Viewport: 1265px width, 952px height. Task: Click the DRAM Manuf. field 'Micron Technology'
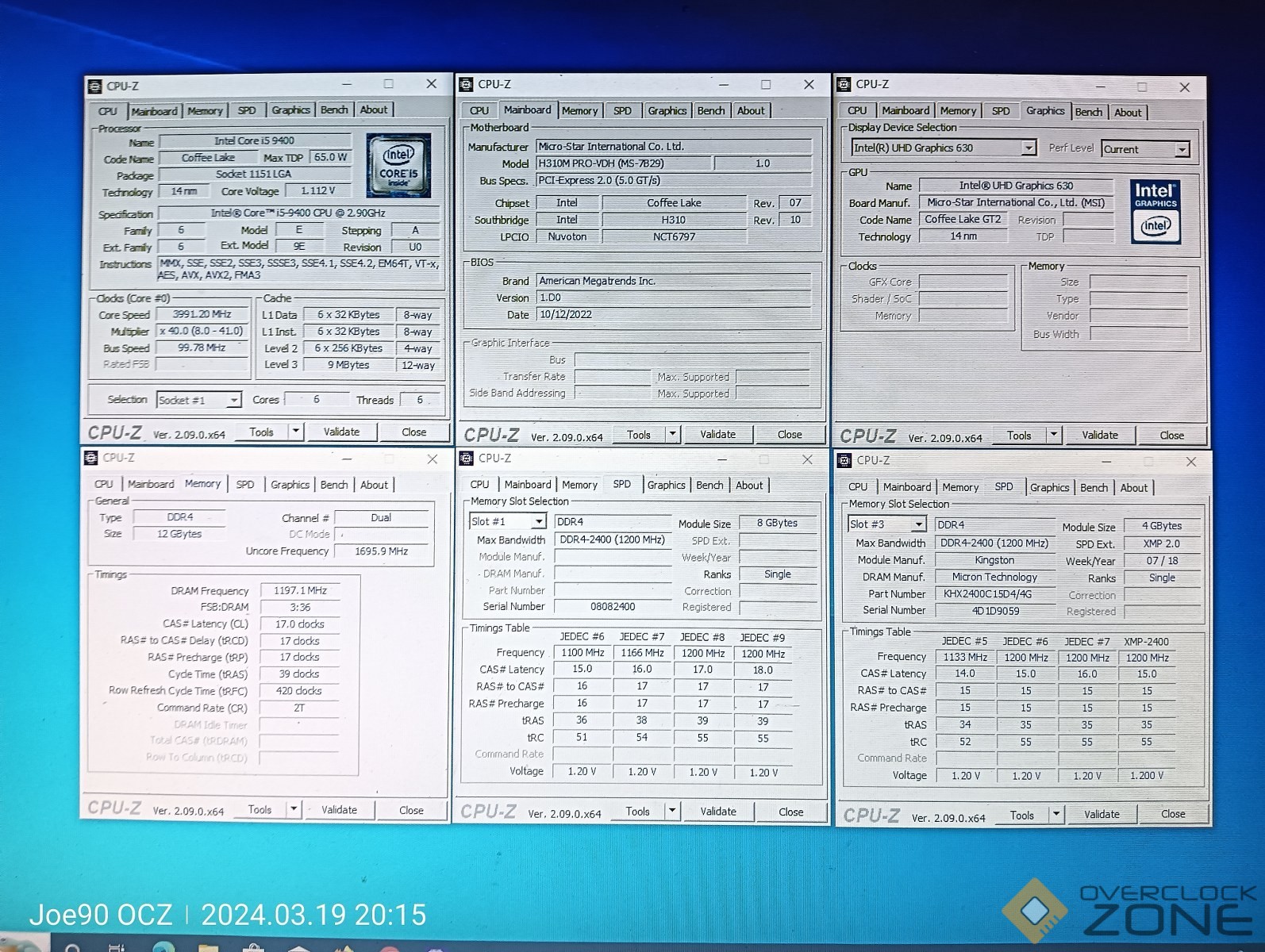point(994,577)
